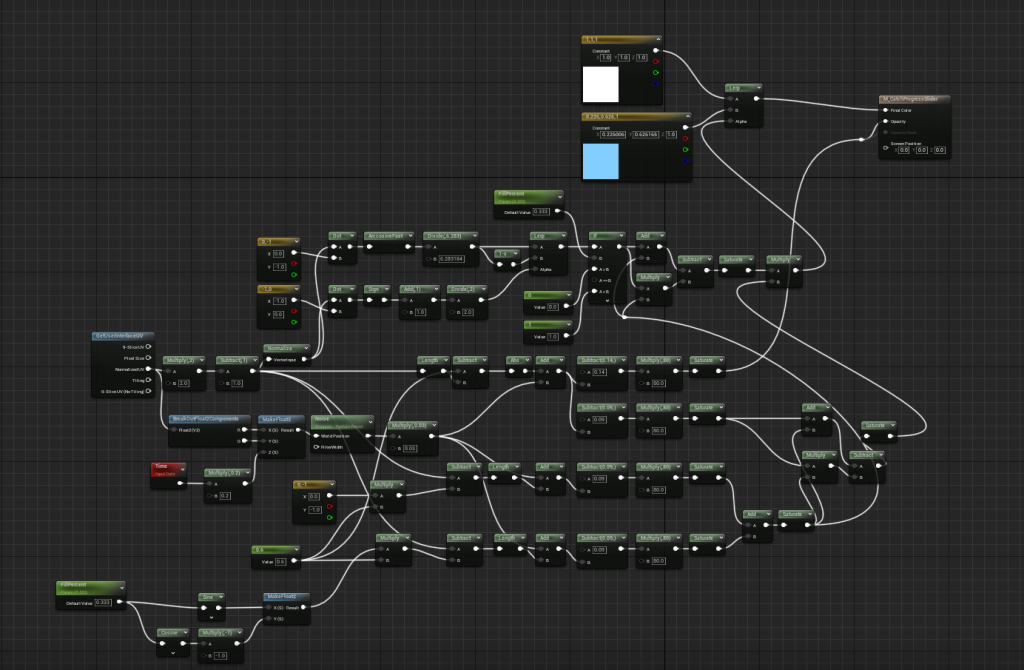Screen dimensions: 1024x670
Task: Click the Noise node FilterWidth input pin
Action: [x=315, y=447]
